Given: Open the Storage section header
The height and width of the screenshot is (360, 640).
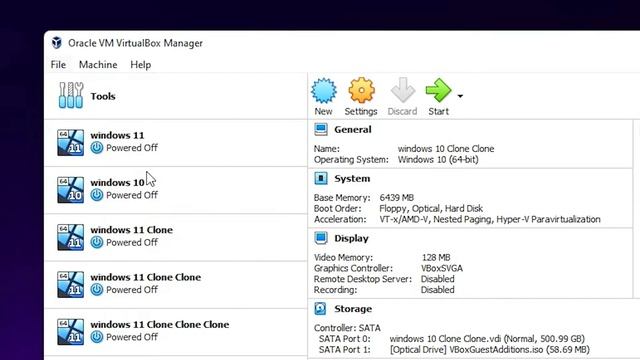Looking at the screenshot, I should 353,309.
